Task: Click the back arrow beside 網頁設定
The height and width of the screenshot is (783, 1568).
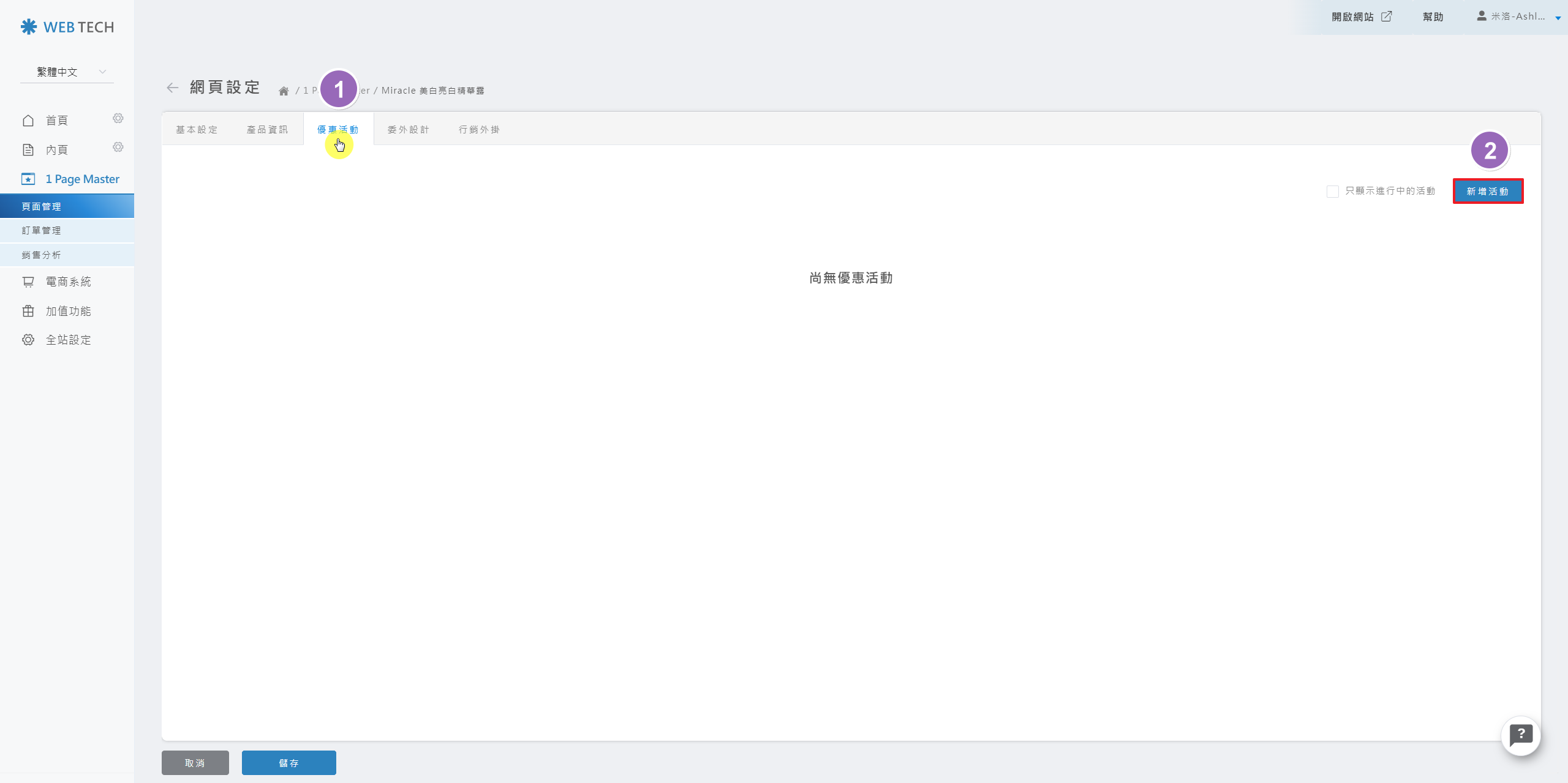Action: (x=172, y=88)
